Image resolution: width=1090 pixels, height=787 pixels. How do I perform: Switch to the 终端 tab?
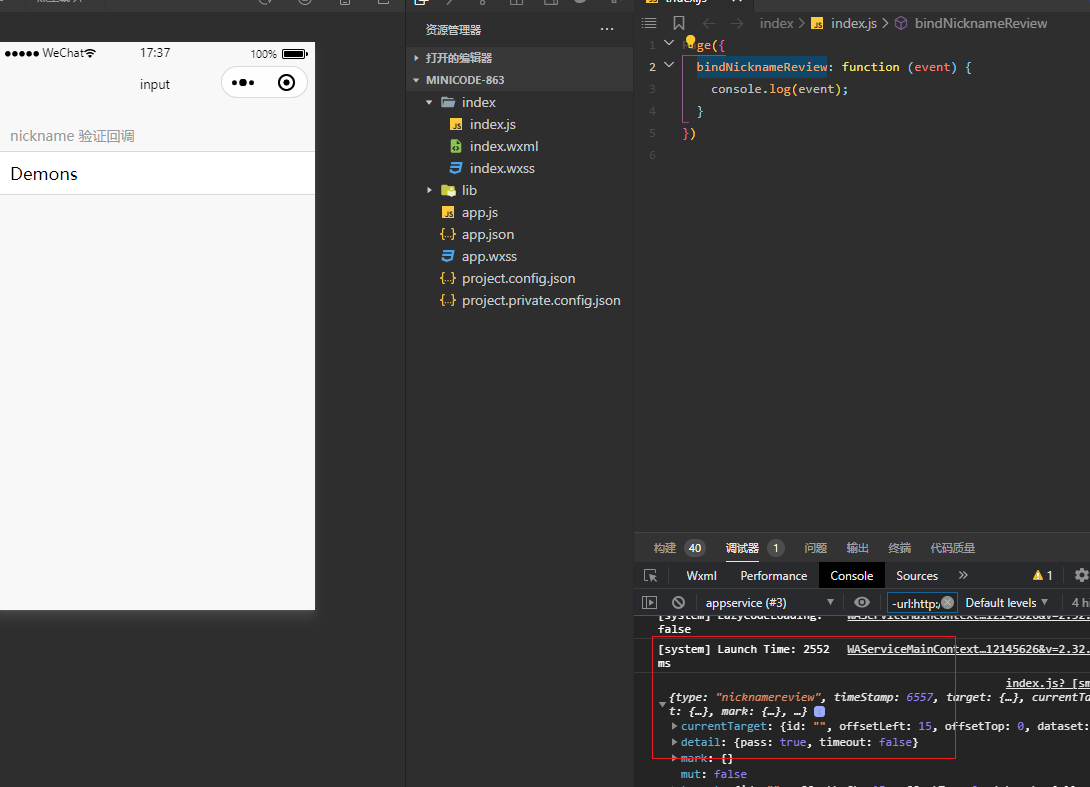(x=899, y=548)
